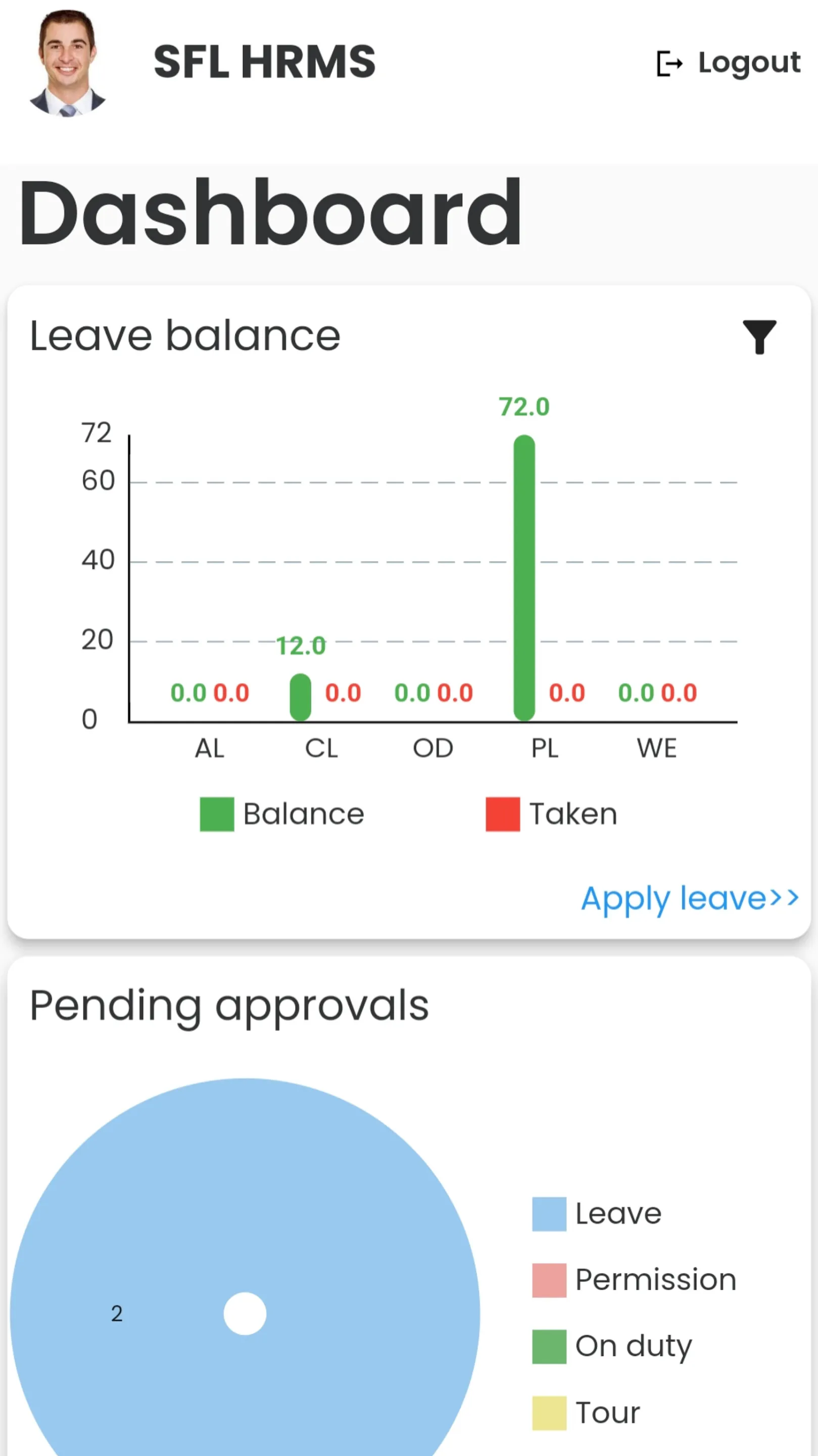The image size is (818, 1456).
Task: Open the Apply leave link
Action: point(689,898)
